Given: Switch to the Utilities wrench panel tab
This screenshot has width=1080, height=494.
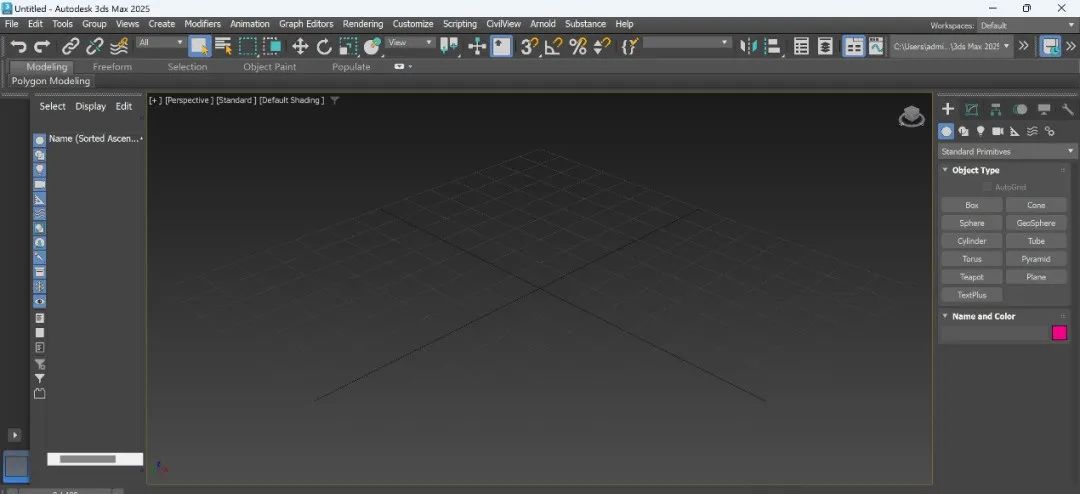Looking at the screenshot, I should [1068, 109].
